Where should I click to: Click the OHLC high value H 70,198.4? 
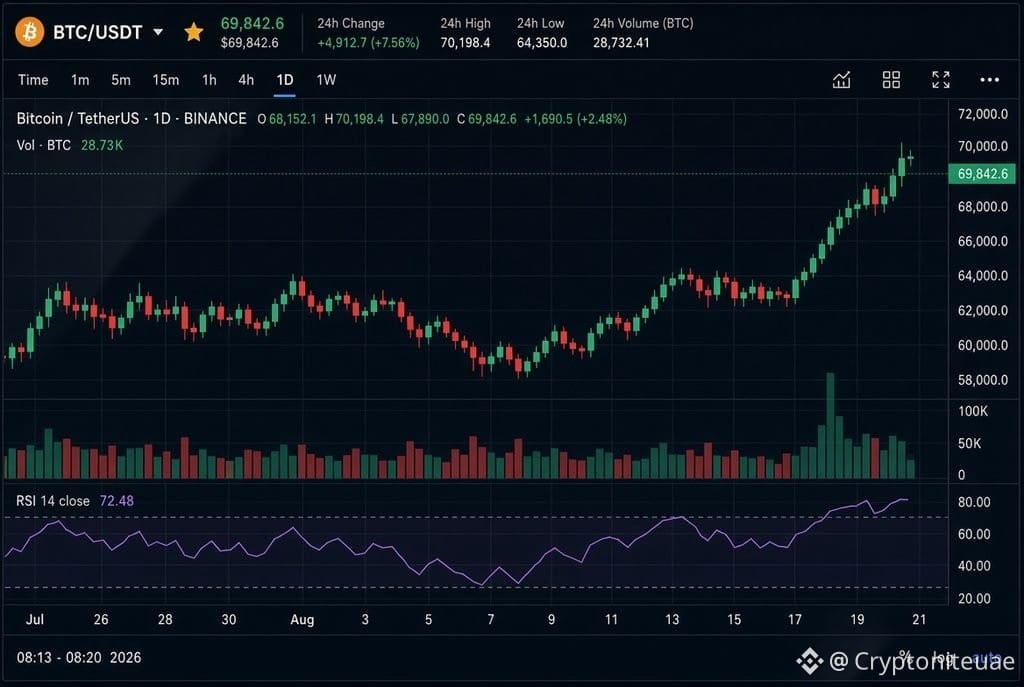pyautogui.click(x=354, y=119)
